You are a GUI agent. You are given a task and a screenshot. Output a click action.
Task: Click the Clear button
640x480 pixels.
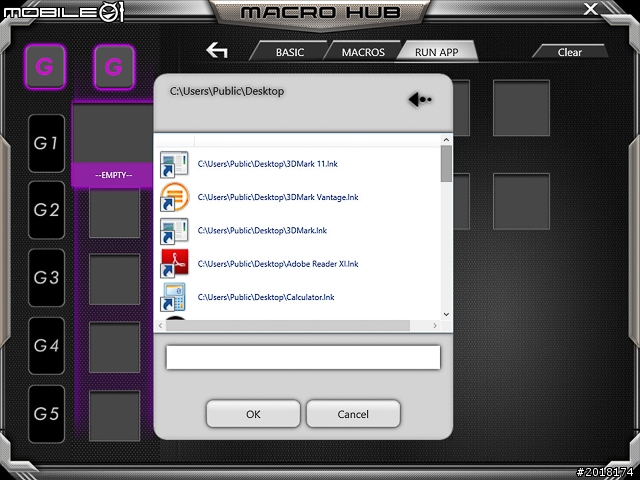click(x=569, y=52)
